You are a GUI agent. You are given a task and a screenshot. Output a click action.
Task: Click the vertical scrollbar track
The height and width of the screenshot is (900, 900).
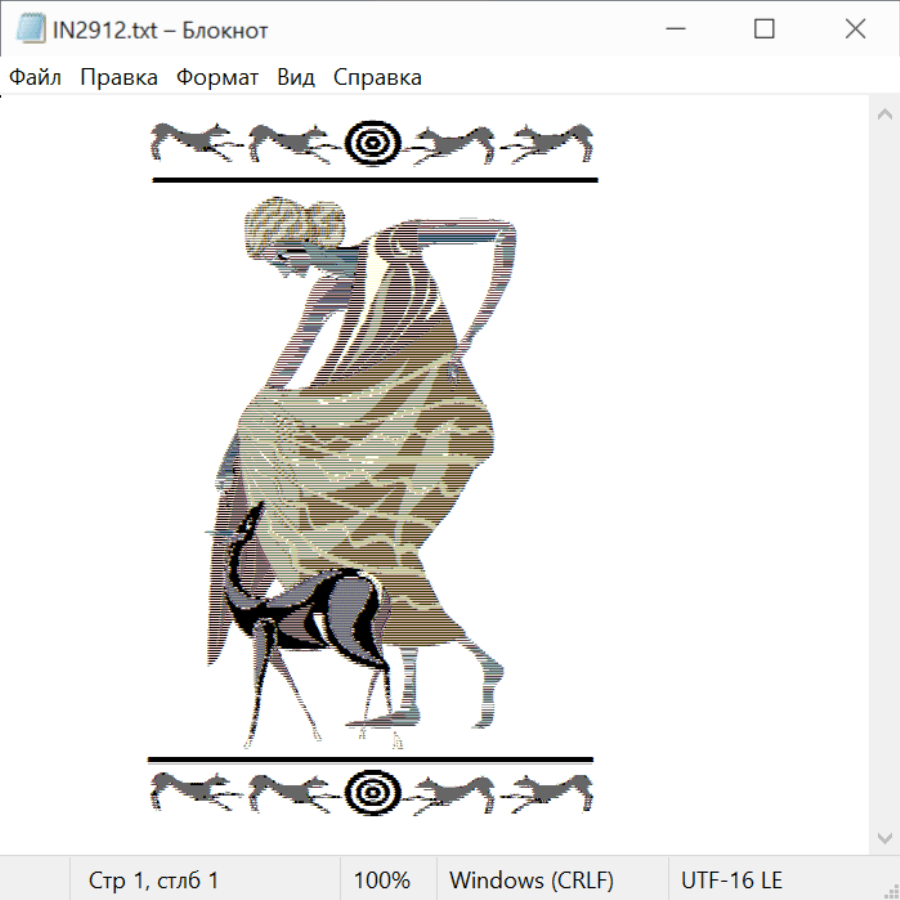coord(884,475)
